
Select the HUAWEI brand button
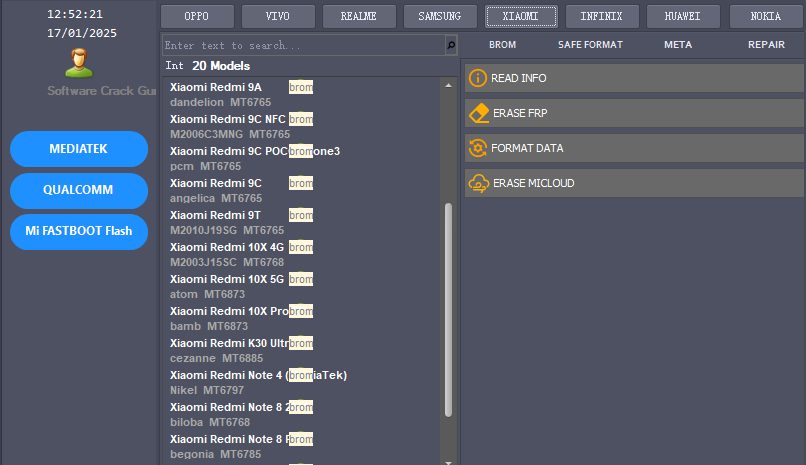(684, 16)
